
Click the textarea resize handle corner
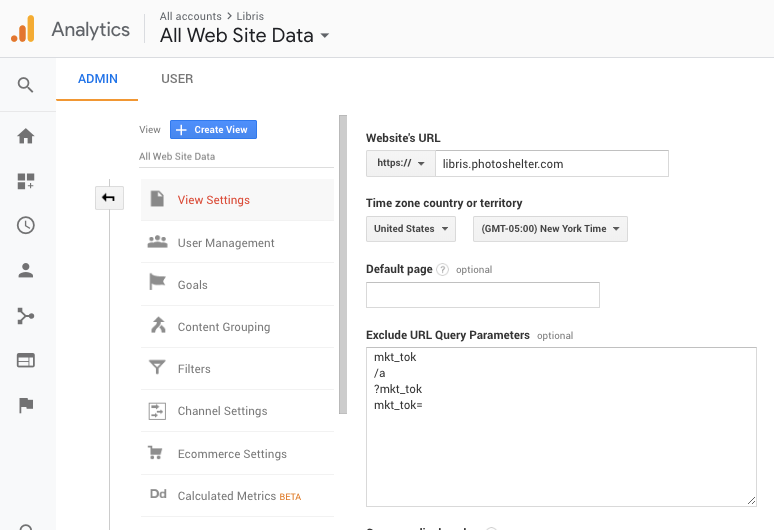(x=751, y=501)
